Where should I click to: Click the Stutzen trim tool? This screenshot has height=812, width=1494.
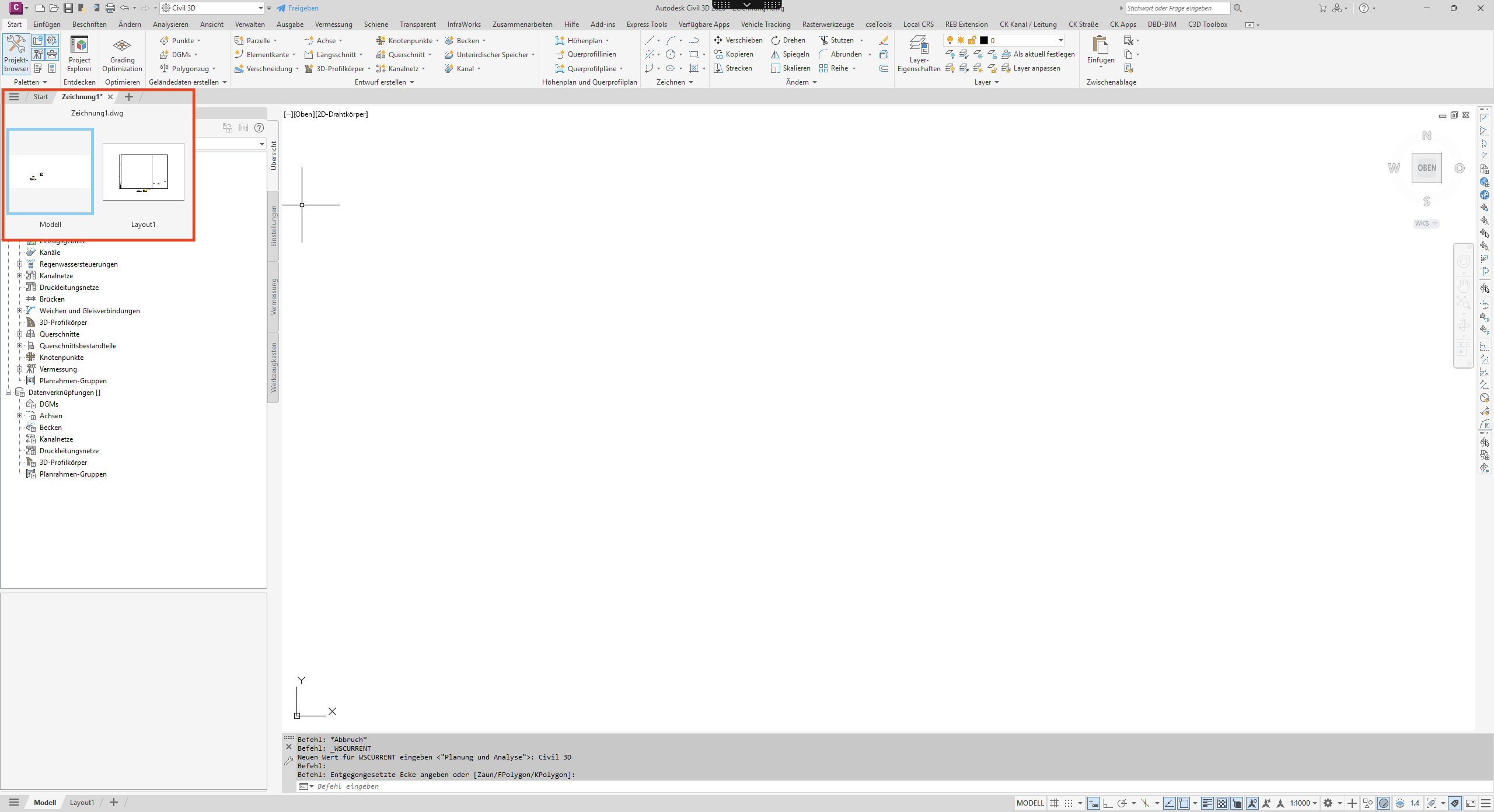(836, 40)
